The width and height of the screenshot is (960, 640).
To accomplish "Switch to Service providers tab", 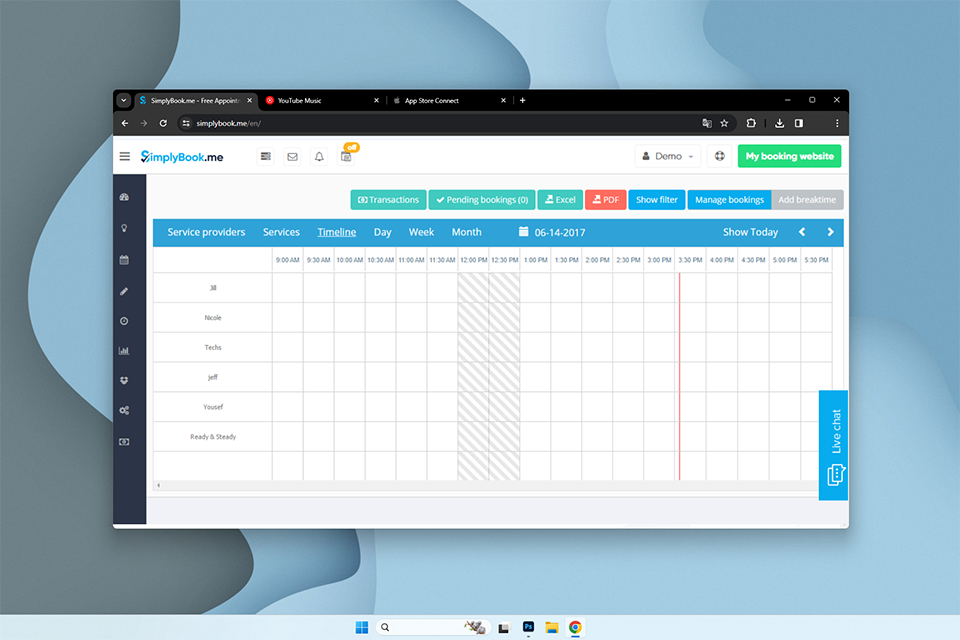I will pyautogui.click(x=206, y=232).
